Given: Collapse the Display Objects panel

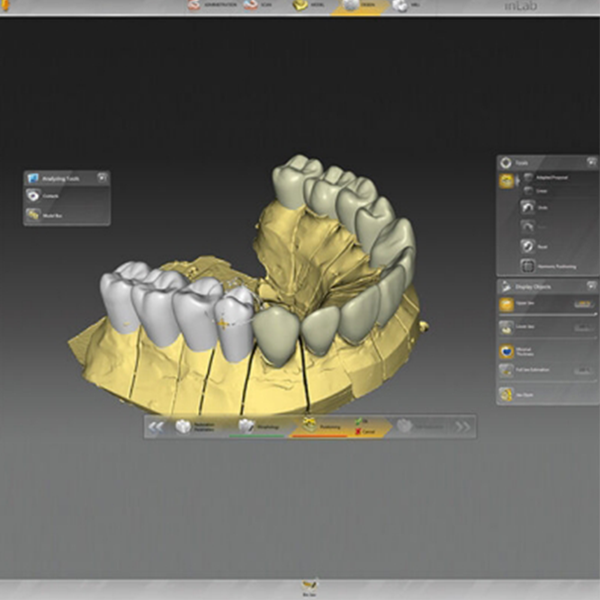Looking at the screenshot, I should pyautogui.click(x=591, y=286).
